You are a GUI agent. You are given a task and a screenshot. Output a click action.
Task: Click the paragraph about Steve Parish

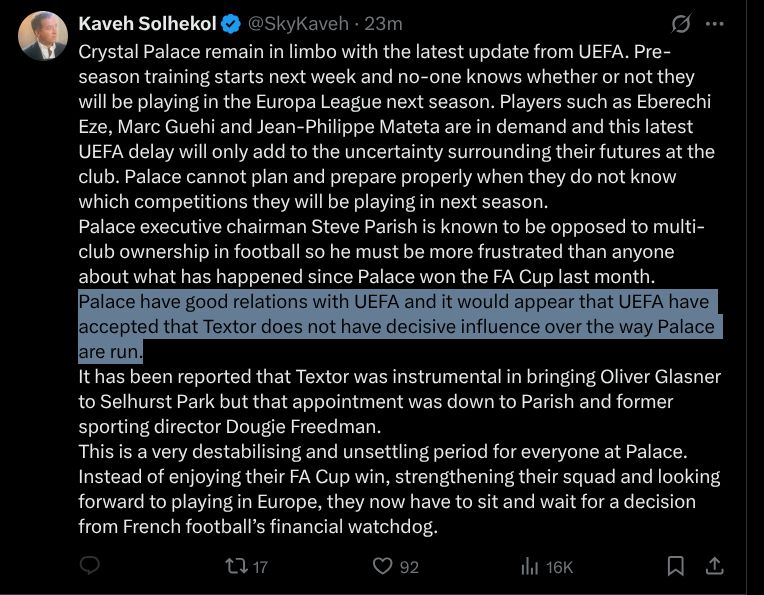[391, 251]
